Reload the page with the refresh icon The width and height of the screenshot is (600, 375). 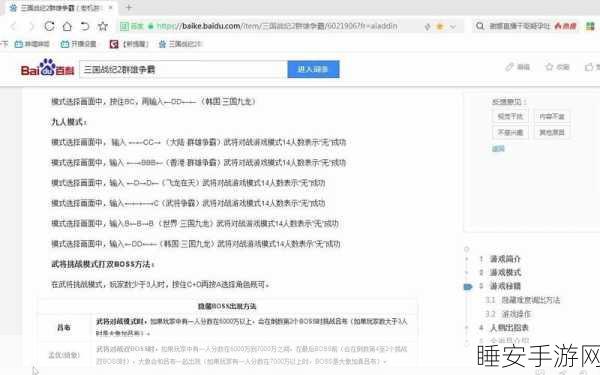tap(49, 26)
